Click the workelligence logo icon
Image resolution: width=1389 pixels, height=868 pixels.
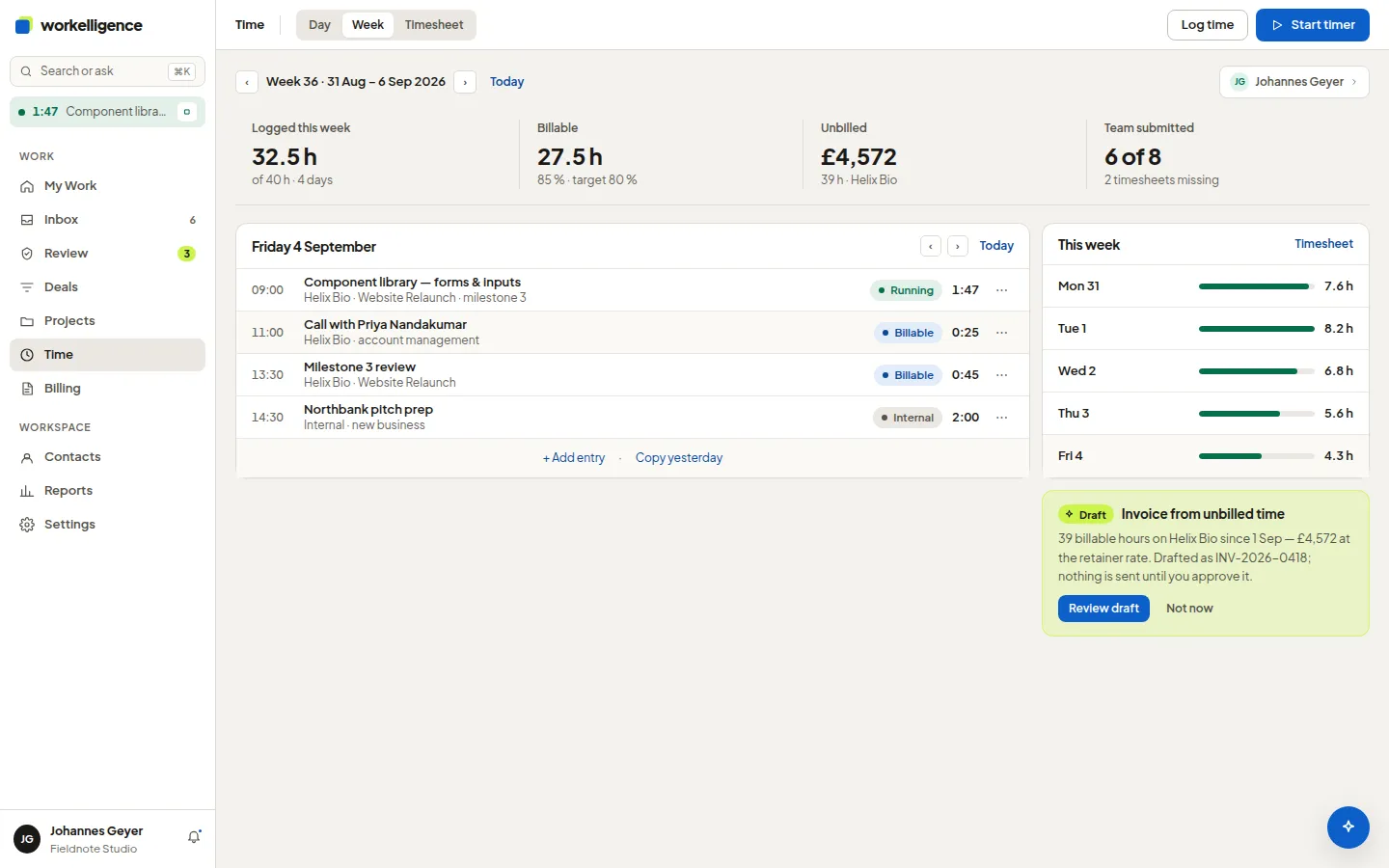click(24, 25)
